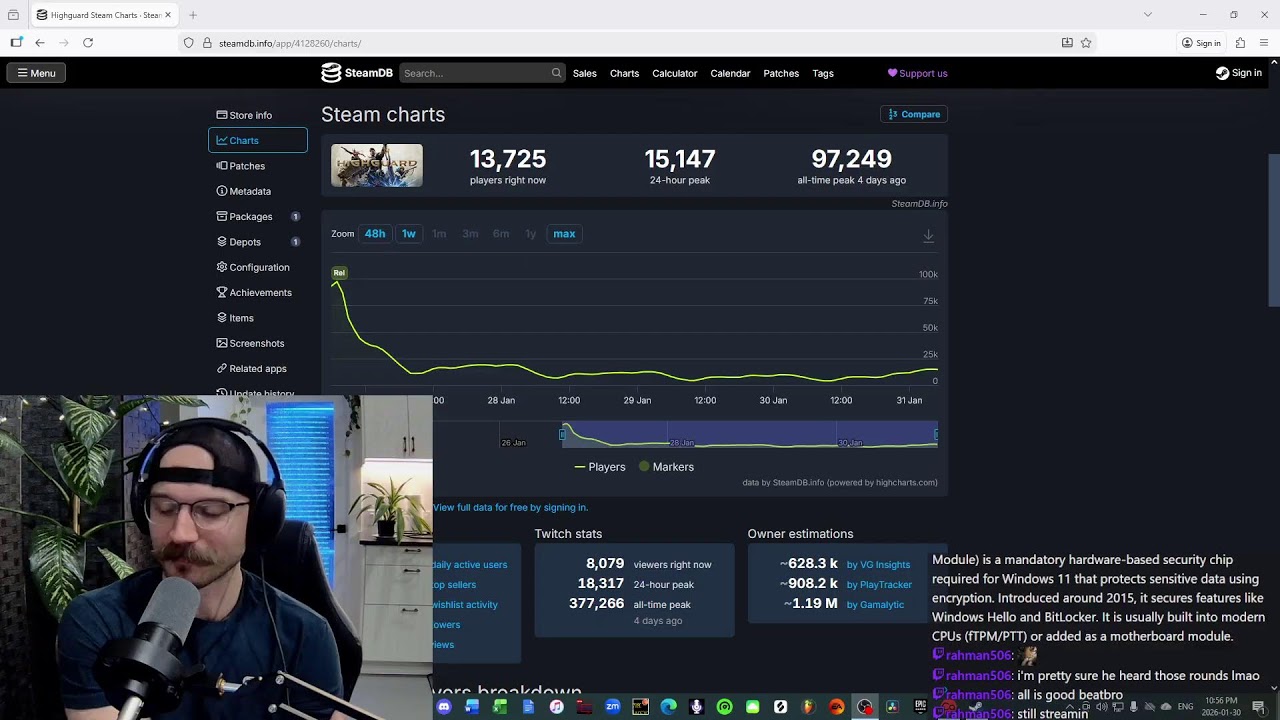Open the chart download menu arrow
Image resolution: width=1280 pixels, height=720 pixels.
[x=928, y=235]
